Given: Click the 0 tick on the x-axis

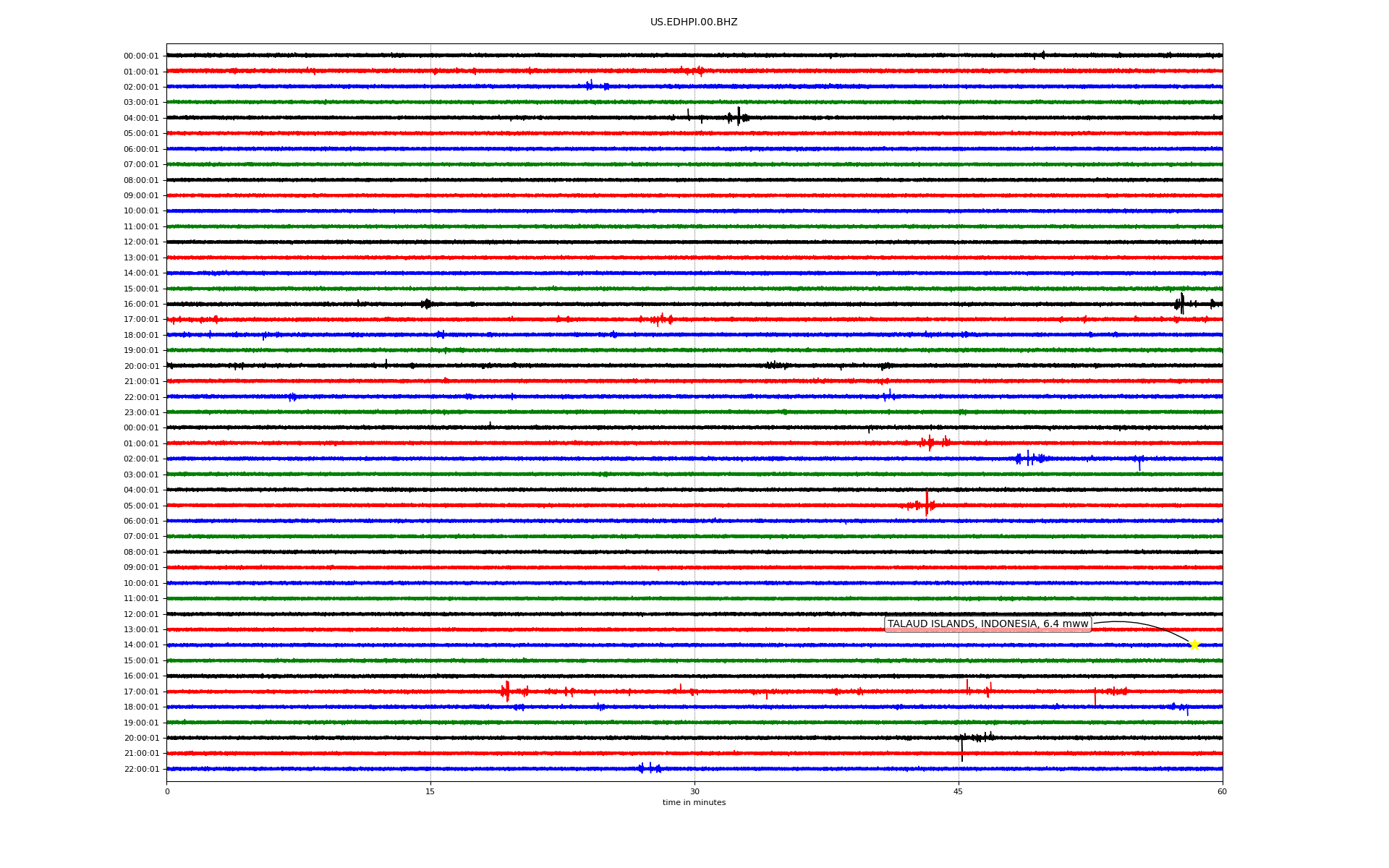Looking at the screenshot, I should click(167, 791).
